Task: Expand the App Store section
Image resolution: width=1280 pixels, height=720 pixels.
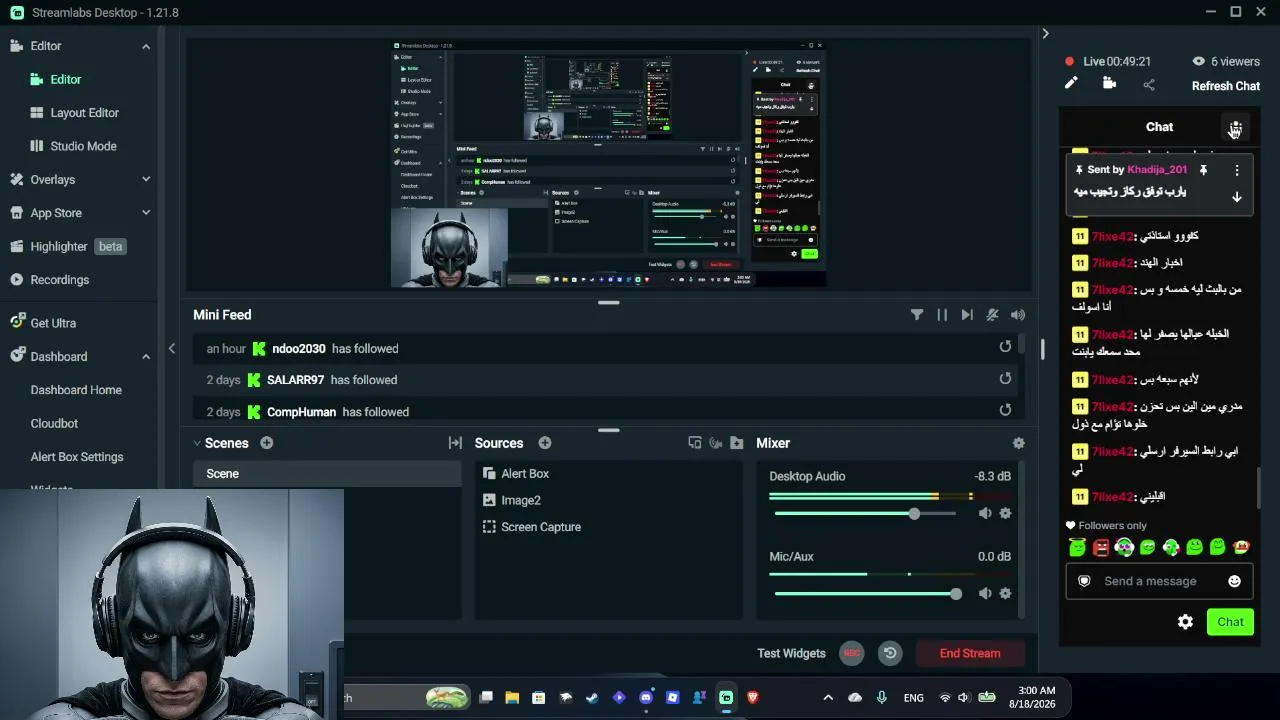Action: 146,213
